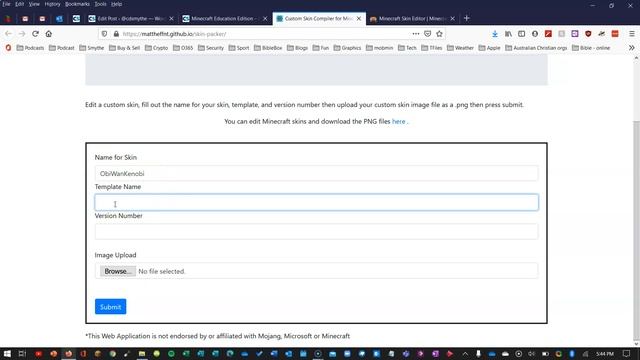Open the taskbar clock showing 5:44 PM
This screenshot has height=360, width=640.
click(x=605, y=353)
